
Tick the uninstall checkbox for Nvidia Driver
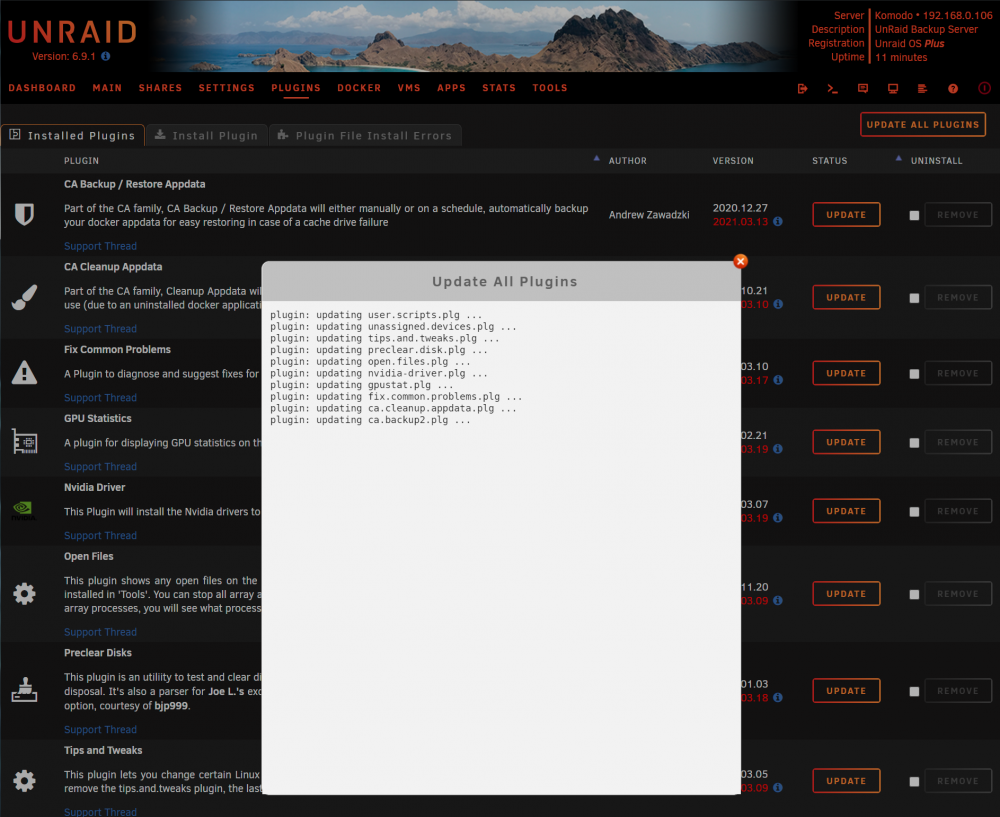(914, 512)
